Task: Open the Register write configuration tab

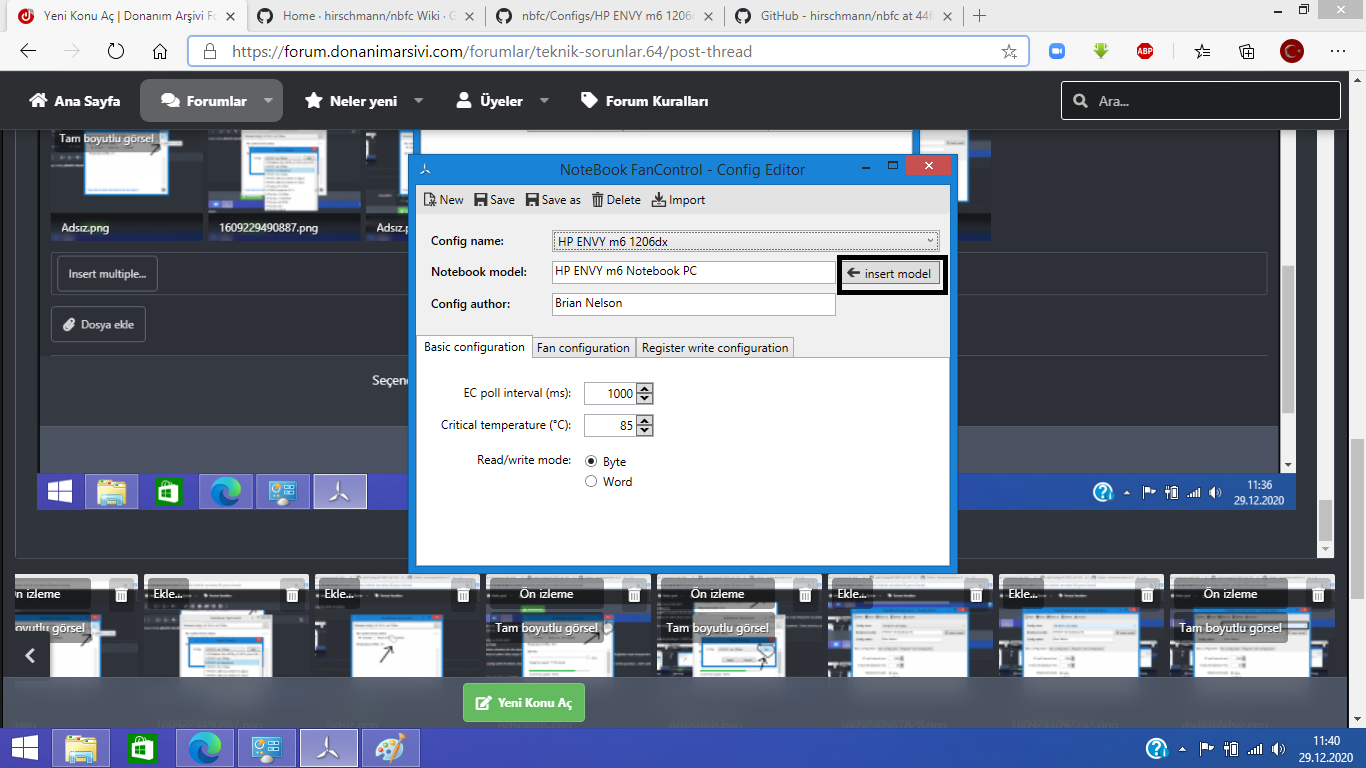Action: click(x=715, y=347)
